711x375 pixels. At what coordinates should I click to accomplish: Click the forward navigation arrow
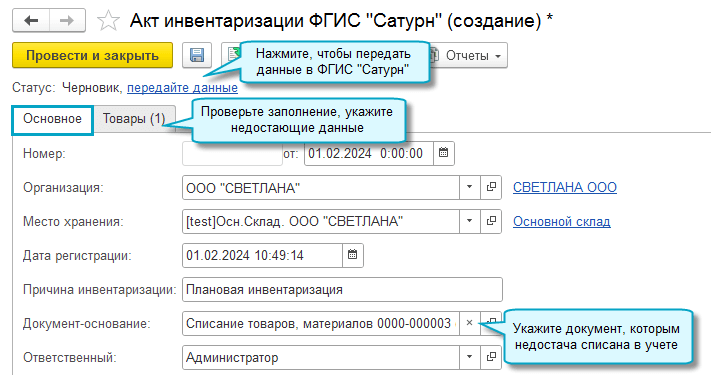pyautogui.click(x=67, y=20)
